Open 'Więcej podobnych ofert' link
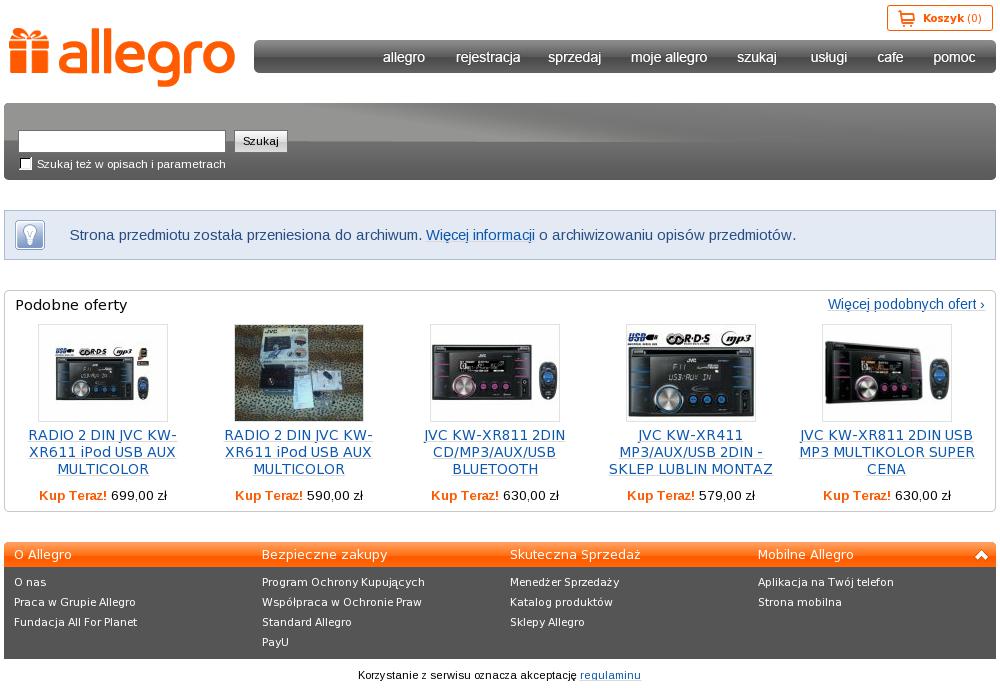1000x695 pixels. tap(906, 304)
